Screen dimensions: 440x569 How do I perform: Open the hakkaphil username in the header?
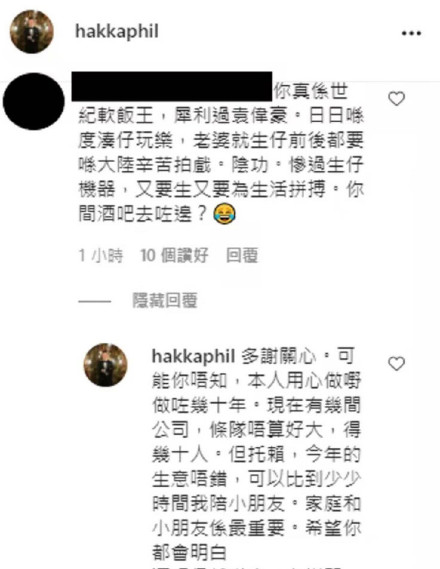[x=117, y=31]
